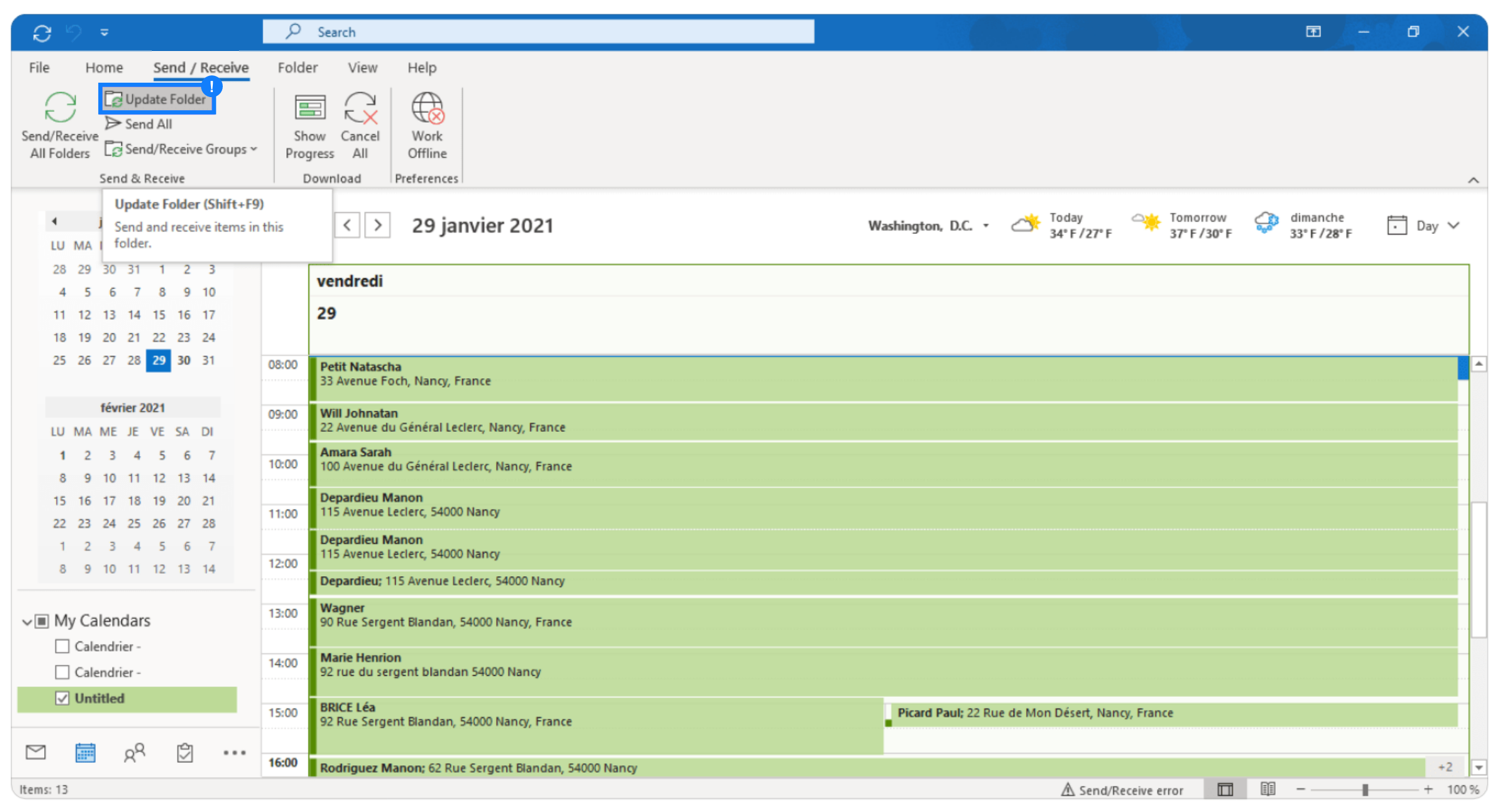
Task: Click the Search input field
Action: (x=538, y=32)
